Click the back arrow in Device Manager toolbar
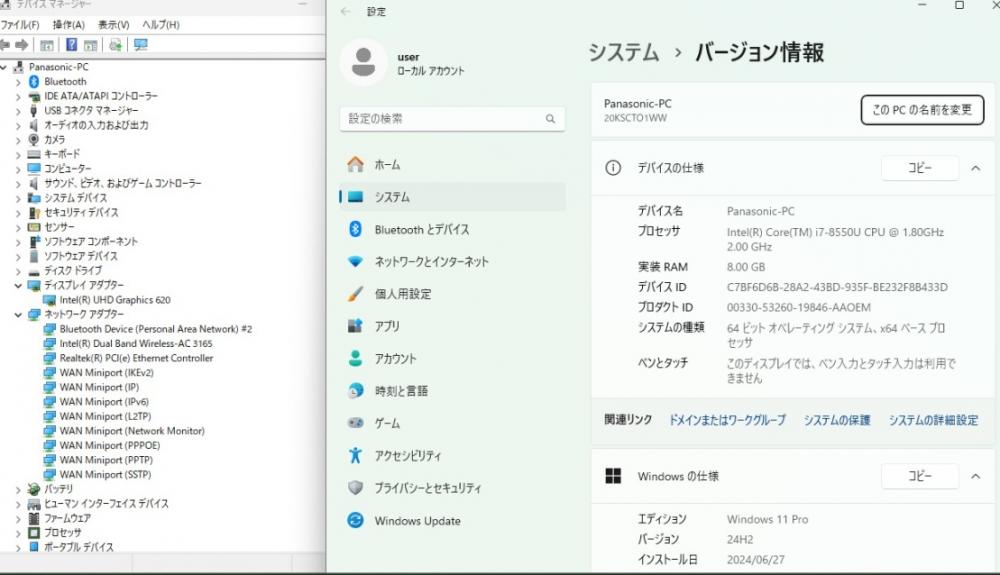The width and height of the screenshot is (1000, 575). click(x=4, y=45)
